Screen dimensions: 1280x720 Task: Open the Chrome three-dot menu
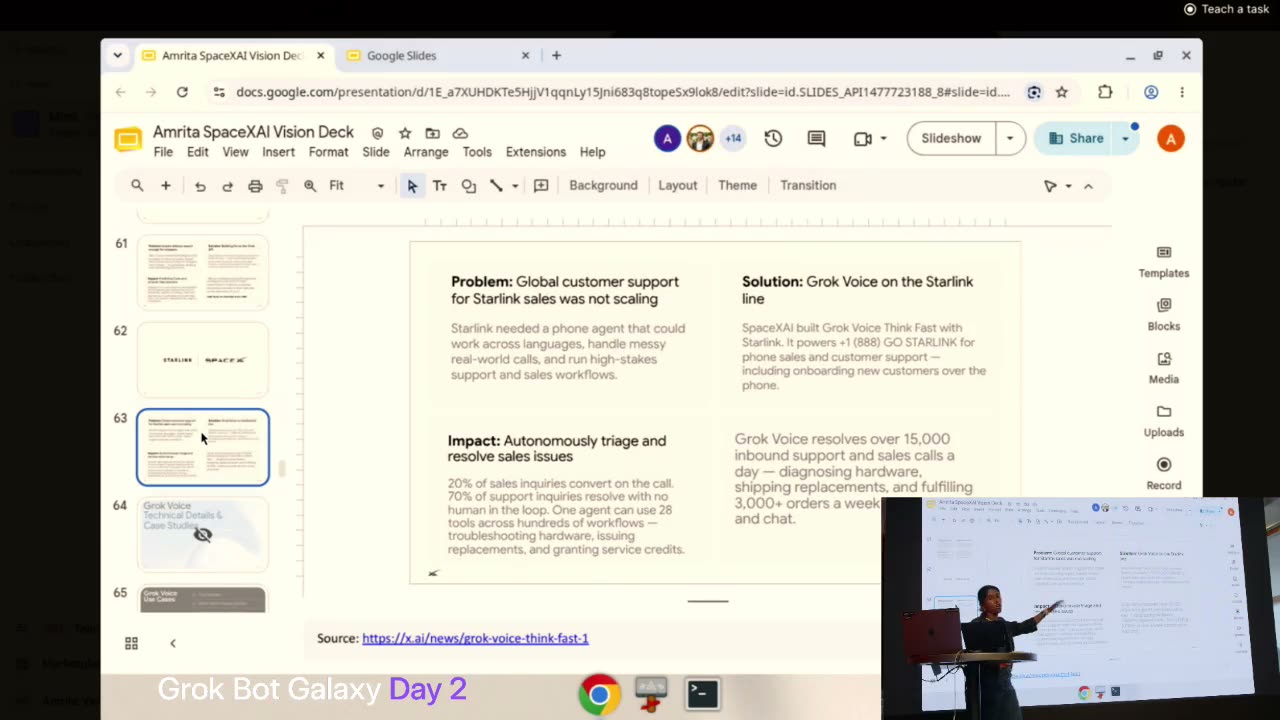coord(1182,92)
